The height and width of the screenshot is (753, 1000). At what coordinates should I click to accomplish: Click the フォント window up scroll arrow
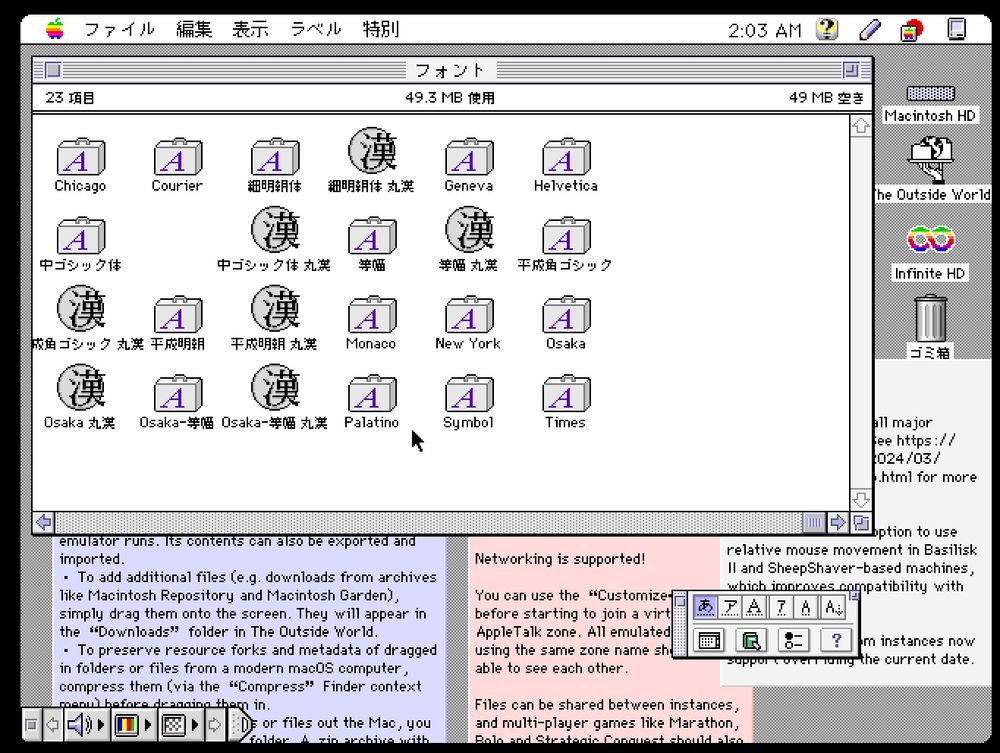point(861,126)
